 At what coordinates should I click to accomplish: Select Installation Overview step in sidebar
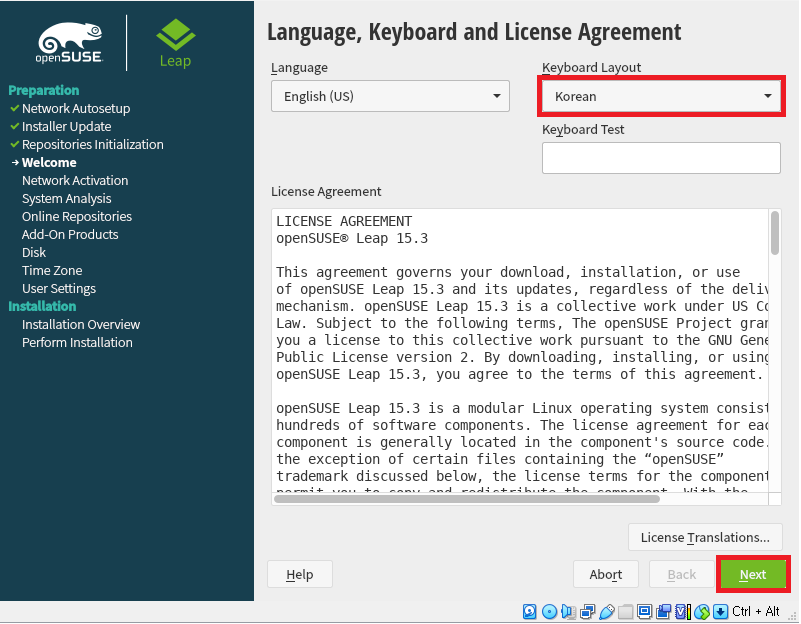[81, 324]
